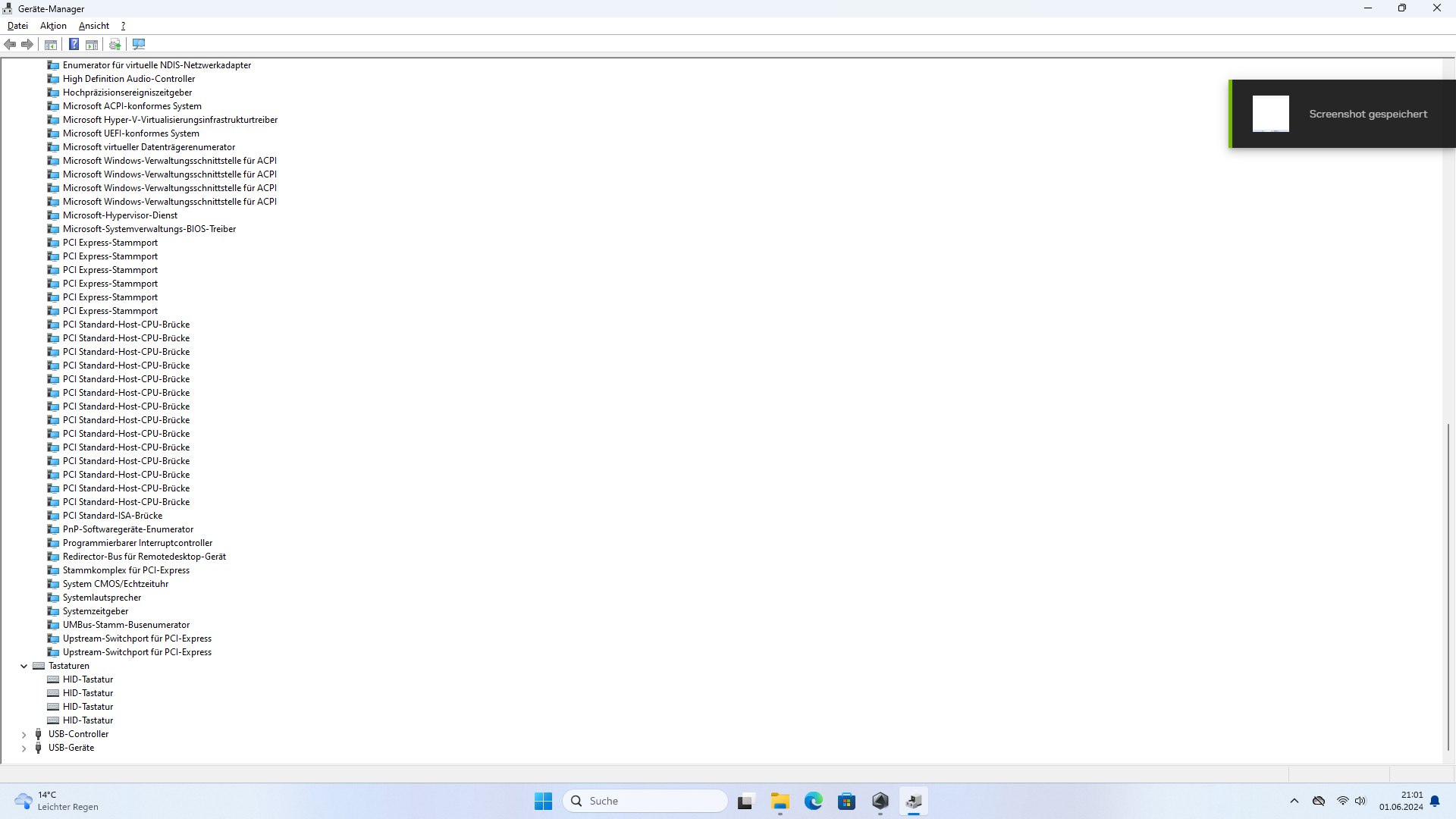Screen dimensions: 1456x819
Task: Open the blue Help toolbar icon
Action: coord(74,45)
